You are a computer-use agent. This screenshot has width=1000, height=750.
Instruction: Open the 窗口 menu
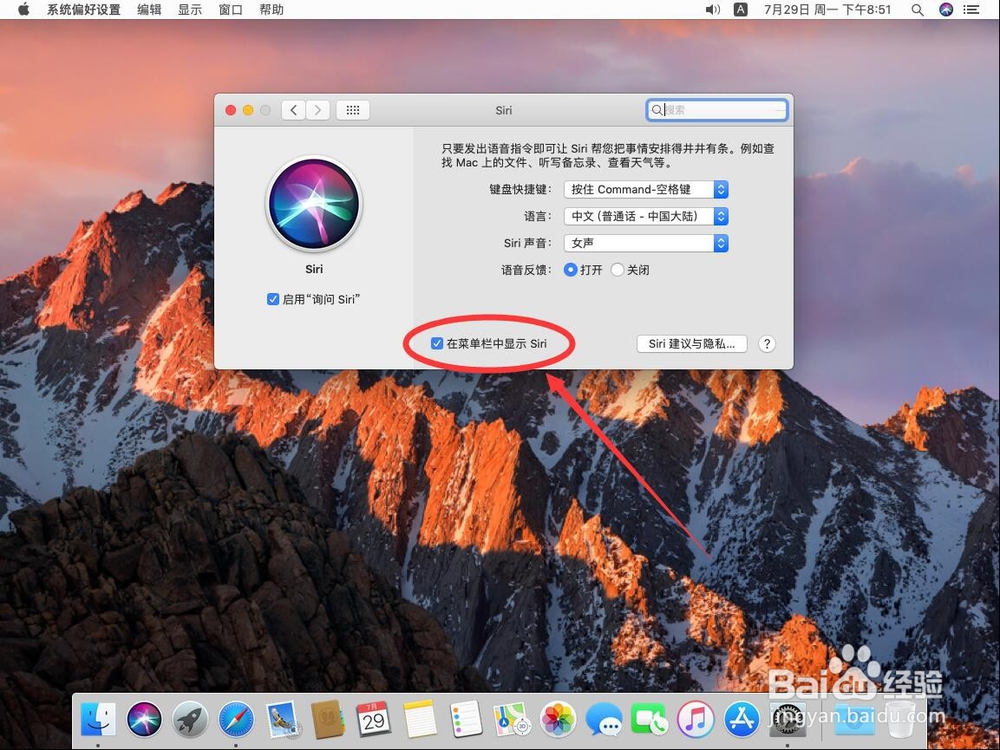[x=231, y=10]
